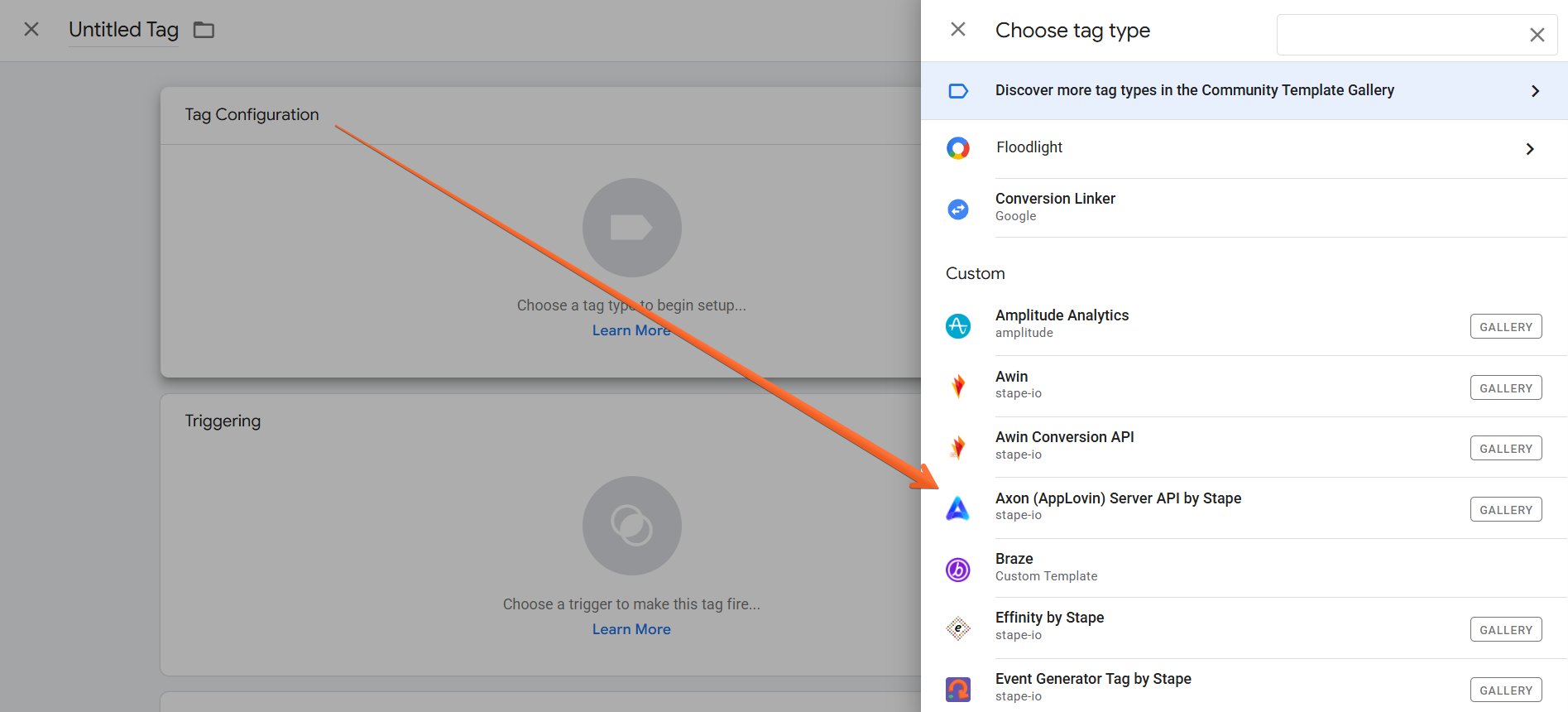Image resolution: width=1568 pixels, height=712 pixels.
Task: Click the Community Template Gallery tag icon
Action: coord(958,91)
